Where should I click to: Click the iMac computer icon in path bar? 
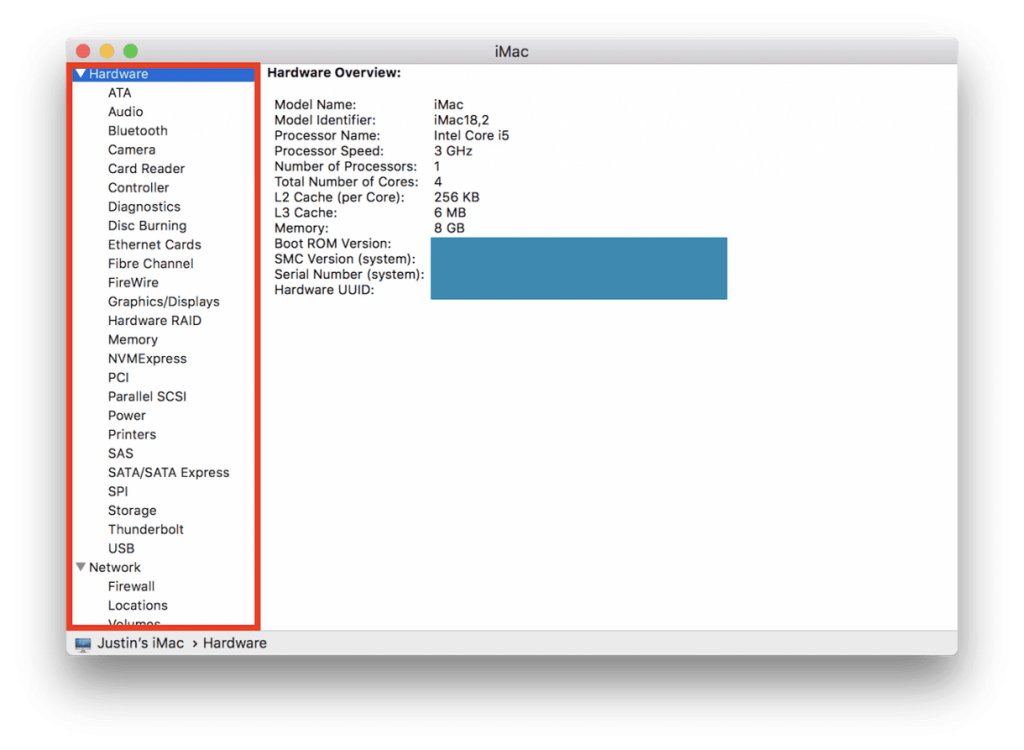(83, 644)
